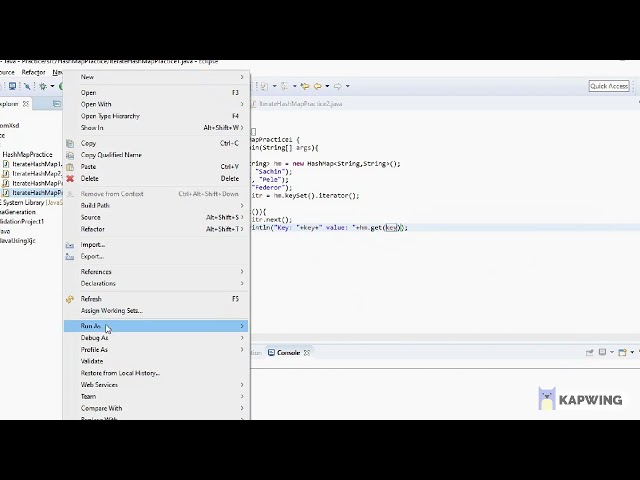The width and height of the screenshot is (640, 480).
Task: Click the Display Selected Console icon
Action: click(x=602, y=352)
